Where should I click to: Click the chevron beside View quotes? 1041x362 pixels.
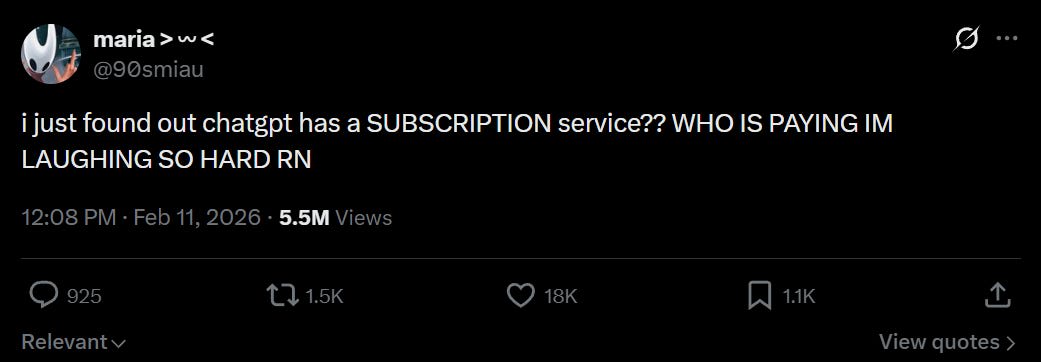[1011, 343]
